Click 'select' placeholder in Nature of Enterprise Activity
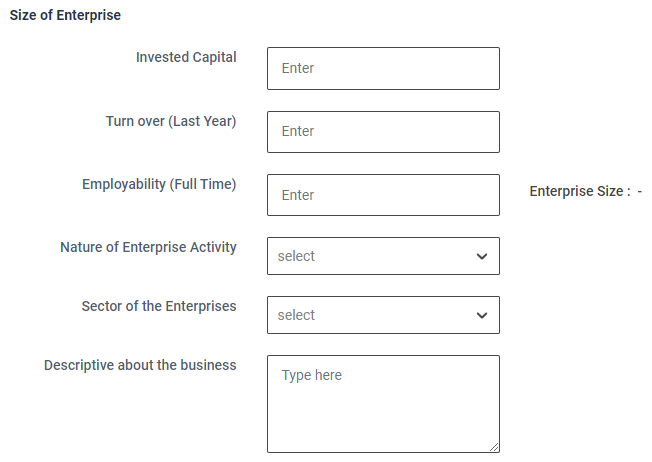The image size is (652, 462). (x=296, y=256)
